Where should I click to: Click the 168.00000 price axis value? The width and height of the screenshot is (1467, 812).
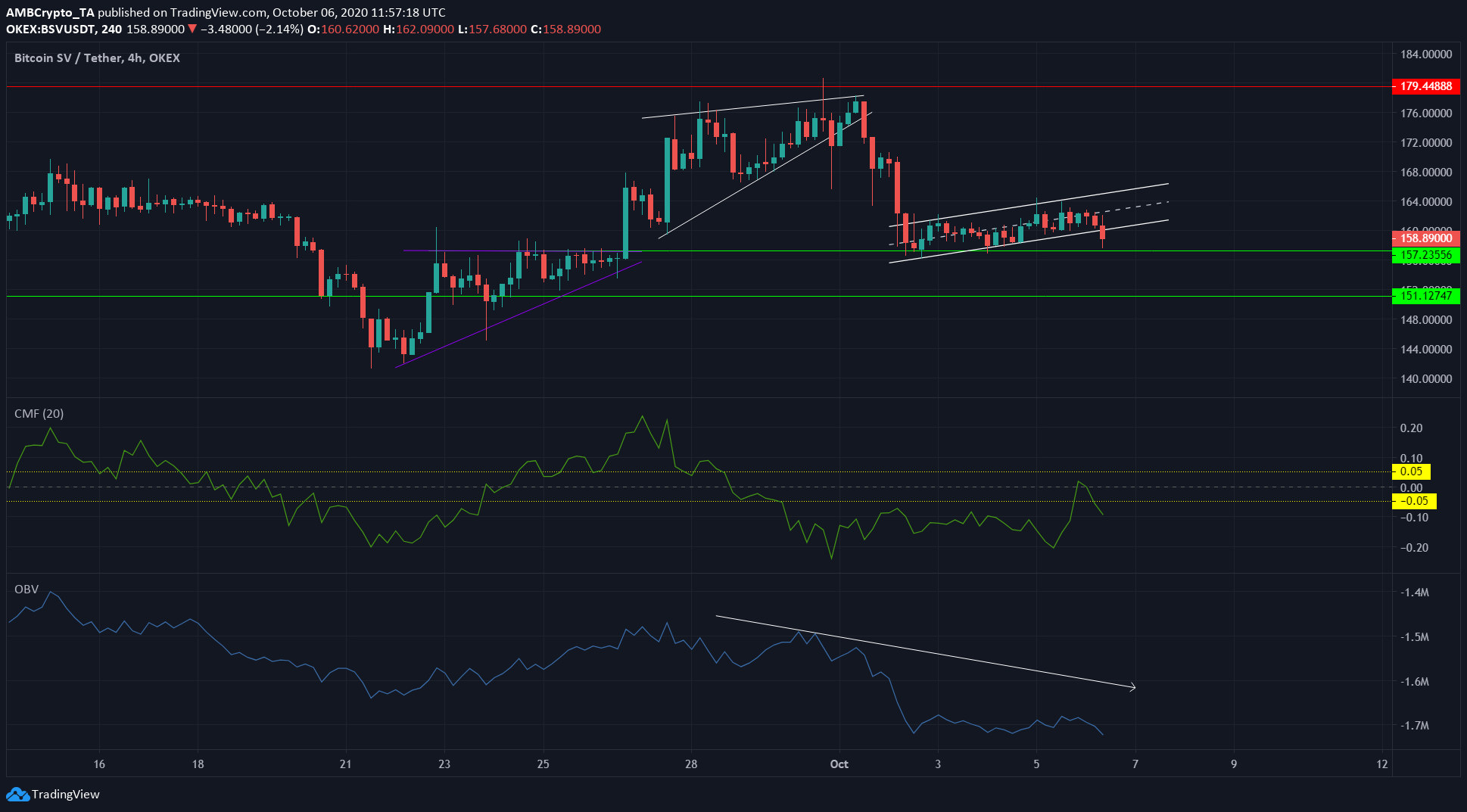point(1426,173)
